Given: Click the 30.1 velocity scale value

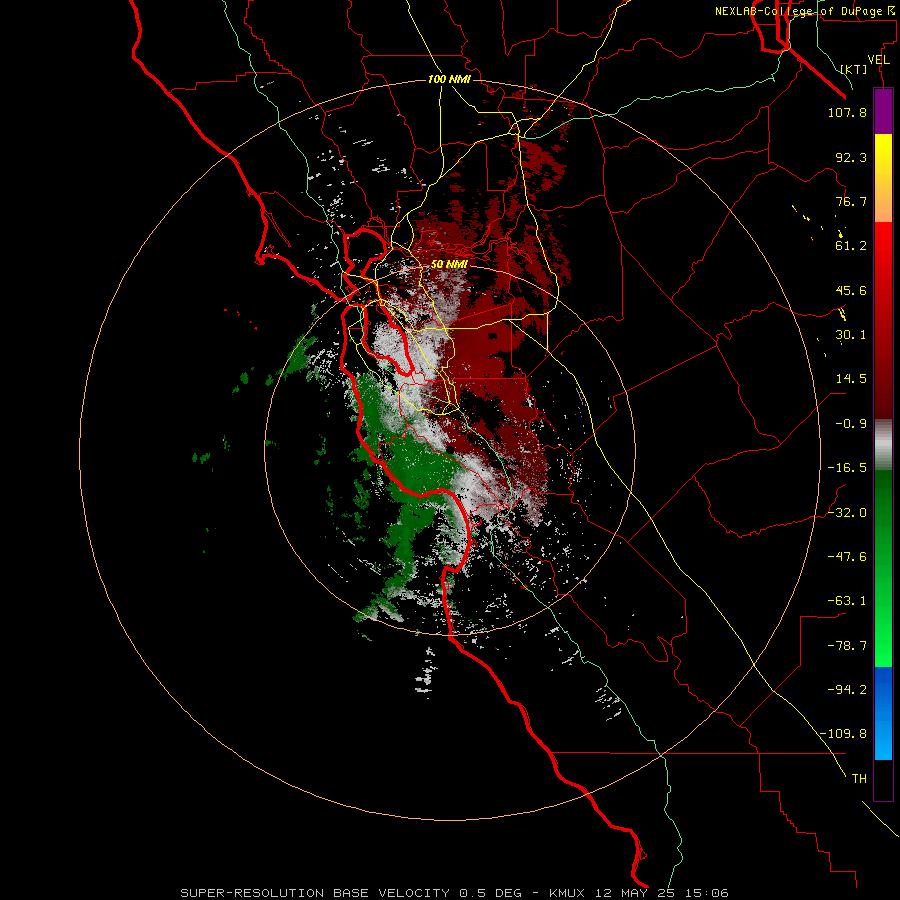Looking at the screenshot, I should (851, 335).
